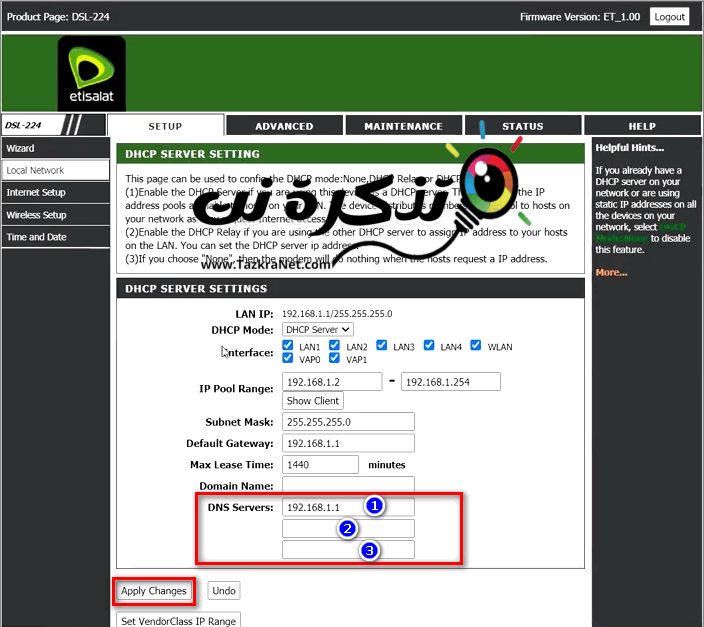Select Local Network sidebar item
Viewport: 704px width, 627px height.
(x=56, y=170)
